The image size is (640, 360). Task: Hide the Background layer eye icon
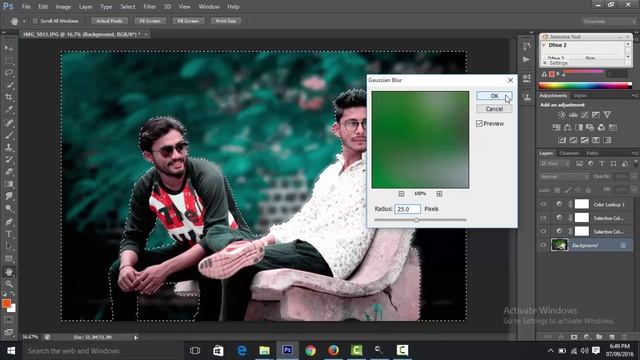pyautogui.click(x=543, y=245)
